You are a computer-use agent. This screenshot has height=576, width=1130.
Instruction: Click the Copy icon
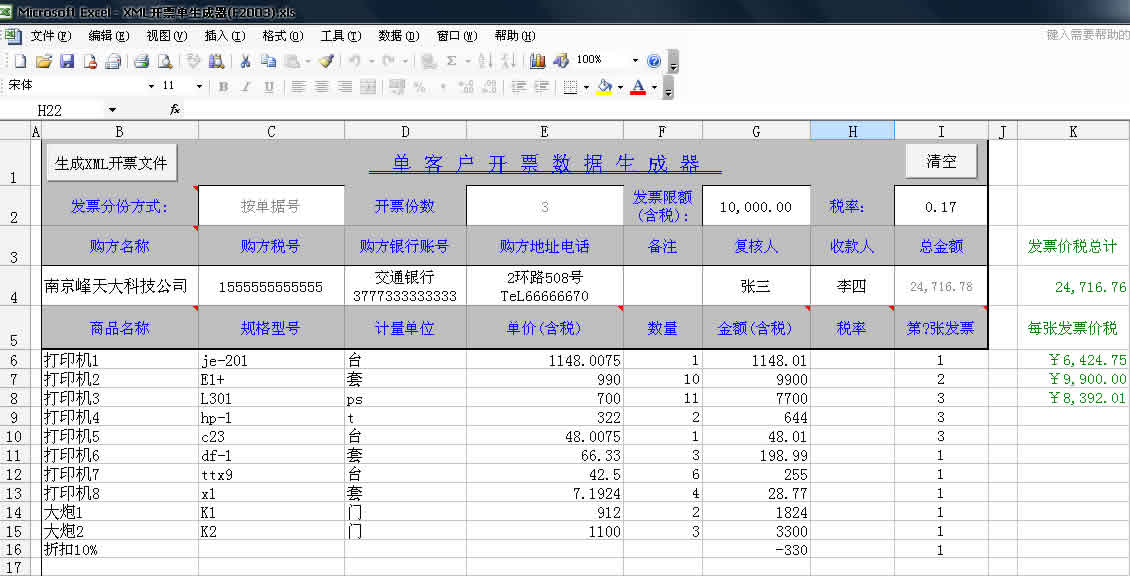(x=268, y=61)
